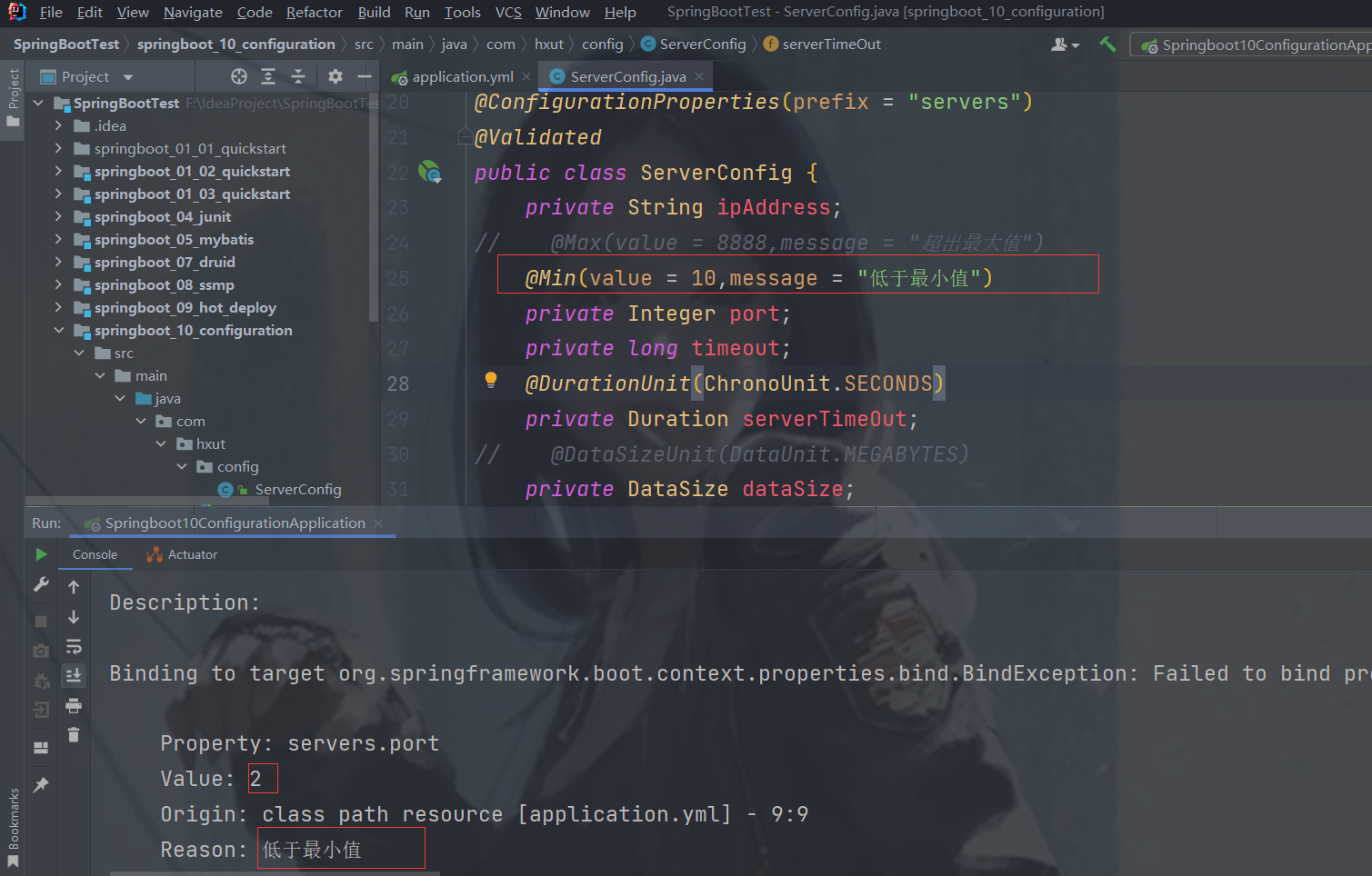The height and width of the screenshot is (876, 1372).
Task: Click the 'private Integer port;' code line
Action: [657, 314]
